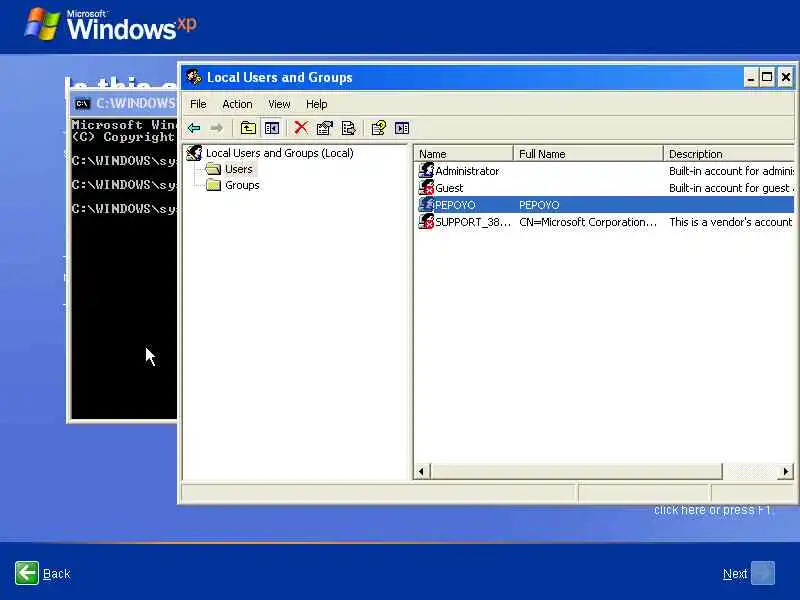Click the Local Users and Groups title icon

click(194, 77)
